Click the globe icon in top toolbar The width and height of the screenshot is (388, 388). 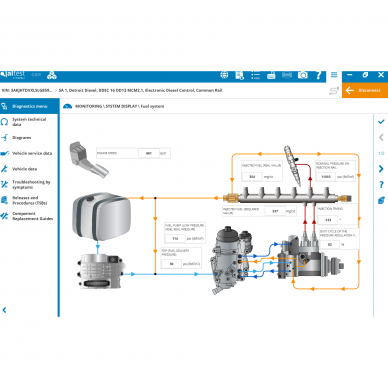(x=224, y=75)
